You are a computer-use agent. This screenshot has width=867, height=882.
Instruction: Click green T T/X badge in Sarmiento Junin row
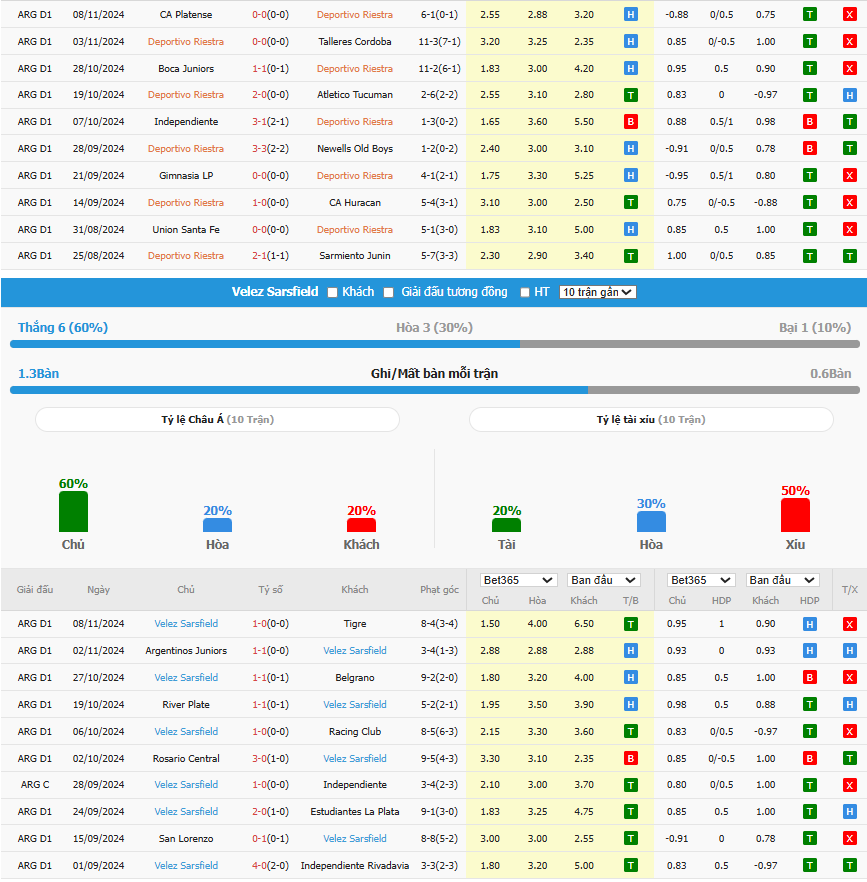850,256
